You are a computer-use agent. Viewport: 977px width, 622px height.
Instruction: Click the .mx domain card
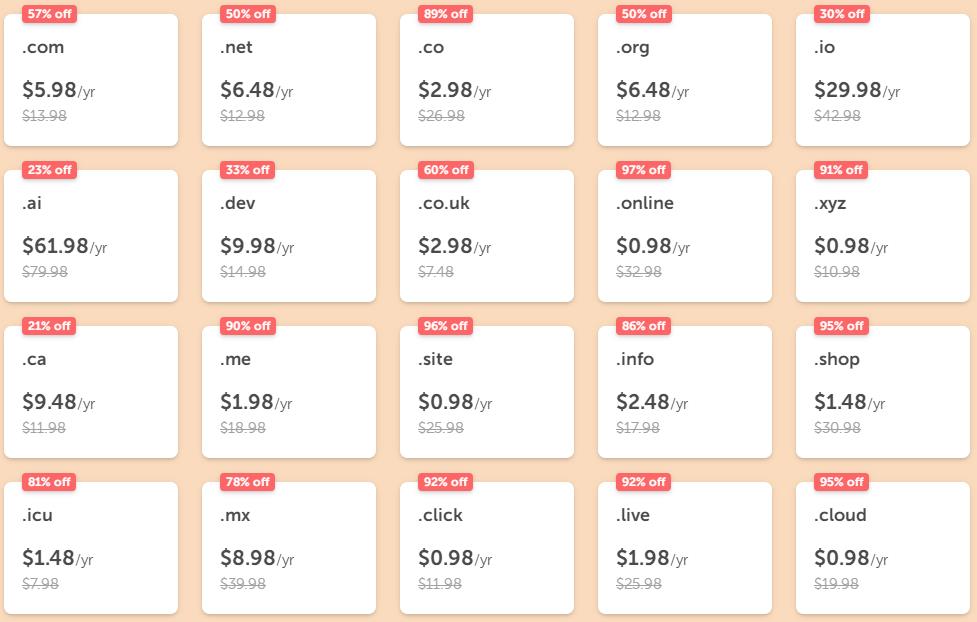pyautogui.click(x=289, y=548)
